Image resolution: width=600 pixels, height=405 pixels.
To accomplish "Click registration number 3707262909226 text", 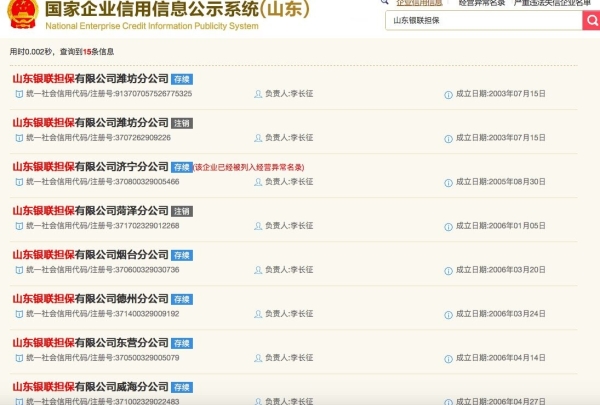I will [143, 138].
